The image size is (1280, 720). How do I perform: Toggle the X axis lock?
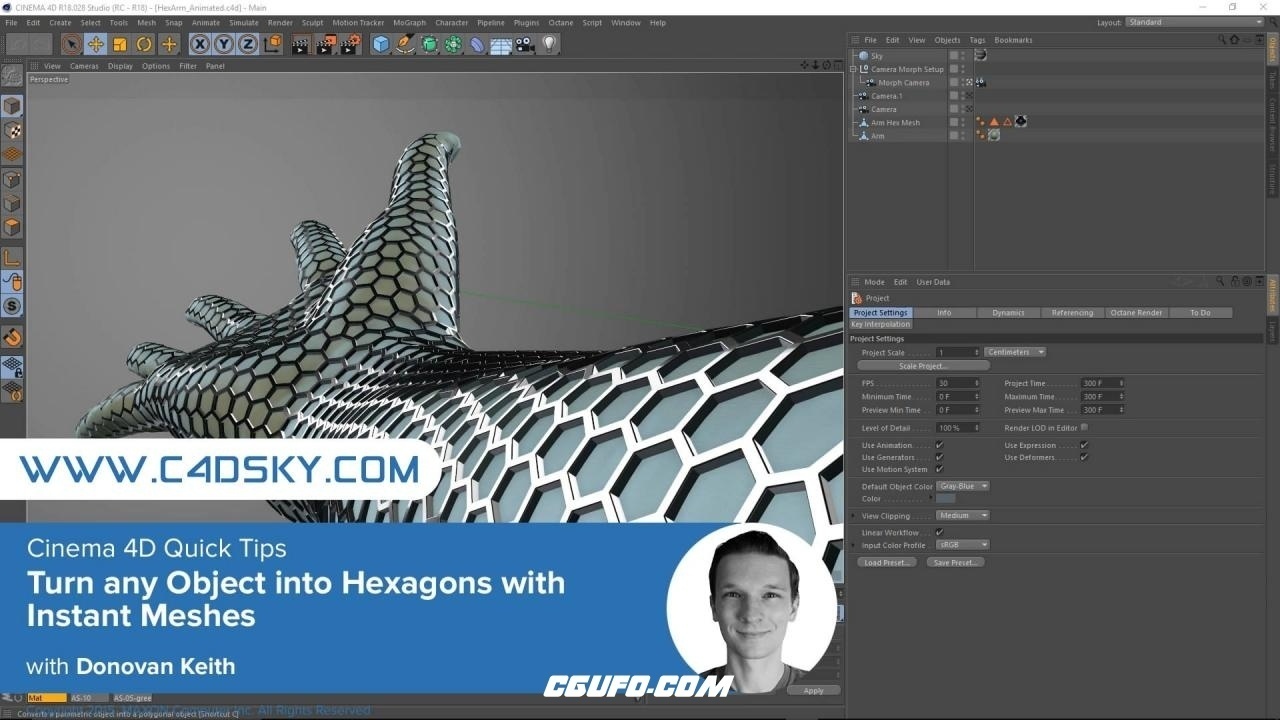tap(200, 44)
